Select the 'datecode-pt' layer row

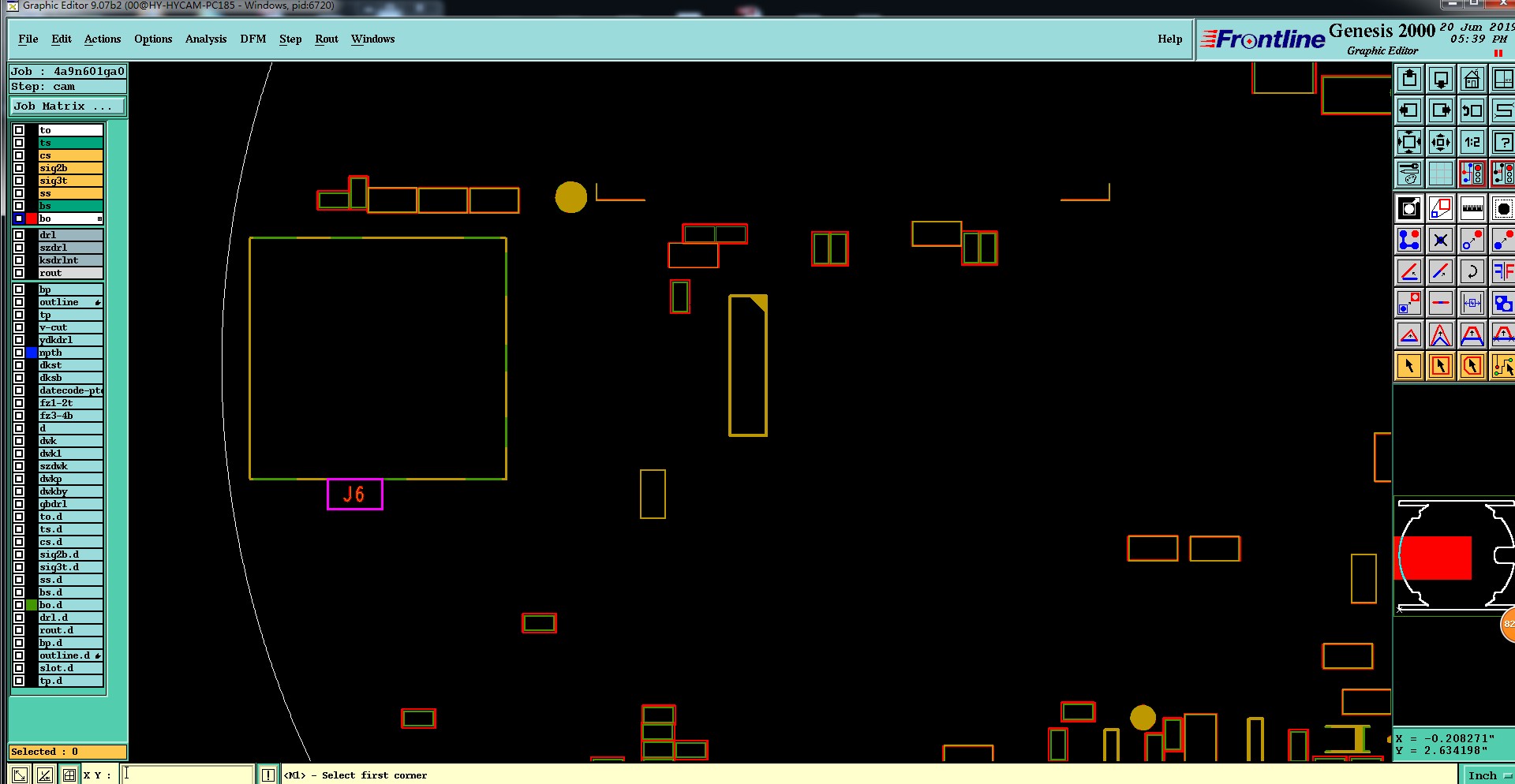[x=70, y=390]
